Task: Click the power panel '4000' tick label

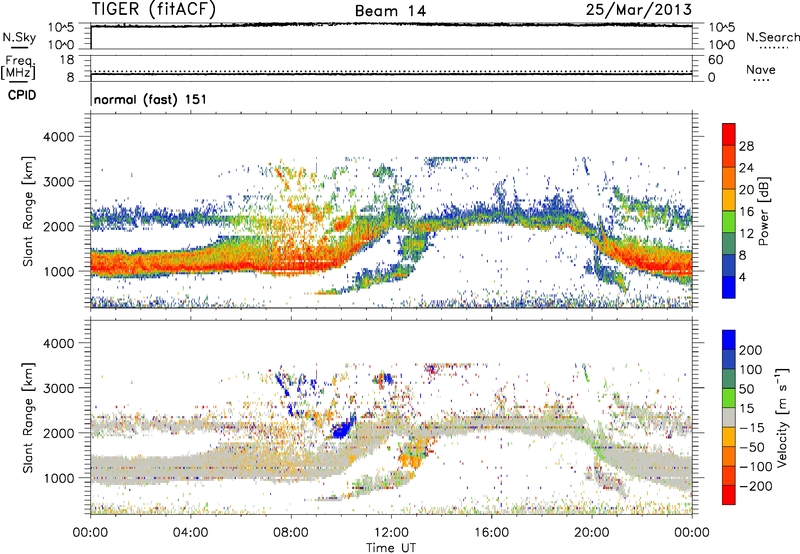Action: (x=58, y=137)
